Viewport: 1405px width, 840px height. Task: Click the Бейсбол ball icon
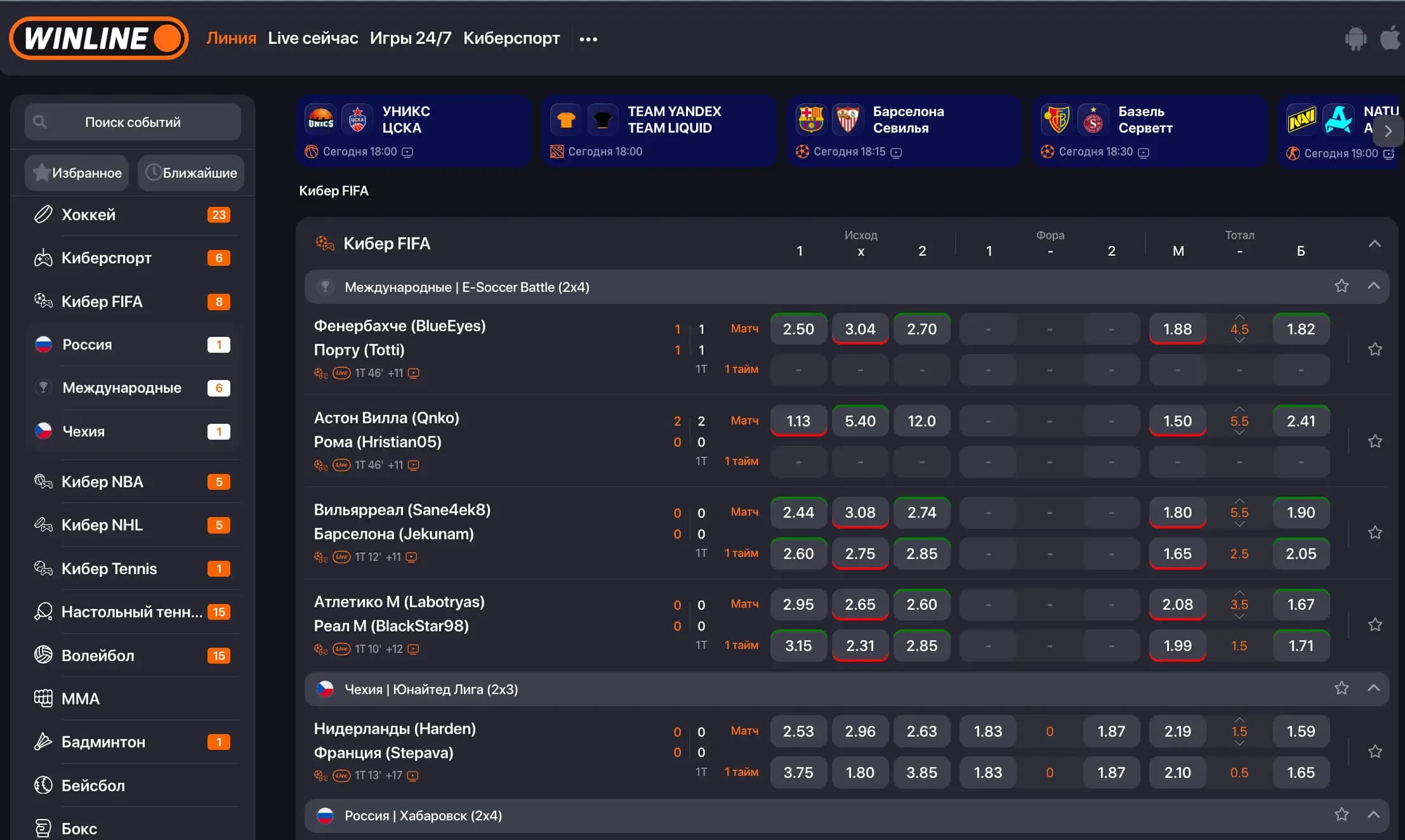coord(43,785)
